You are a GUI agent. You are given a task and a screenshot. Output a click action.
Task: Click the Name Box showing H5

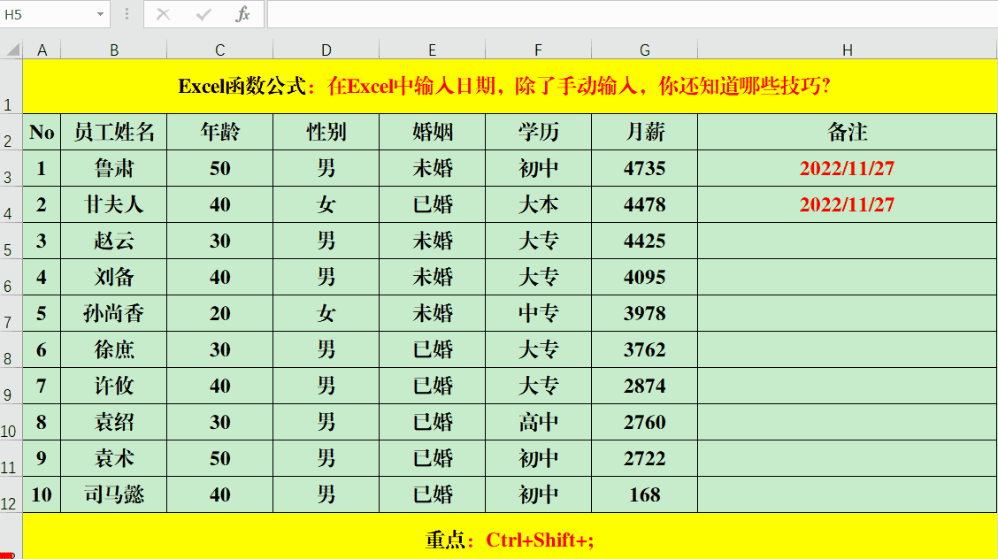tap(48, 14)
